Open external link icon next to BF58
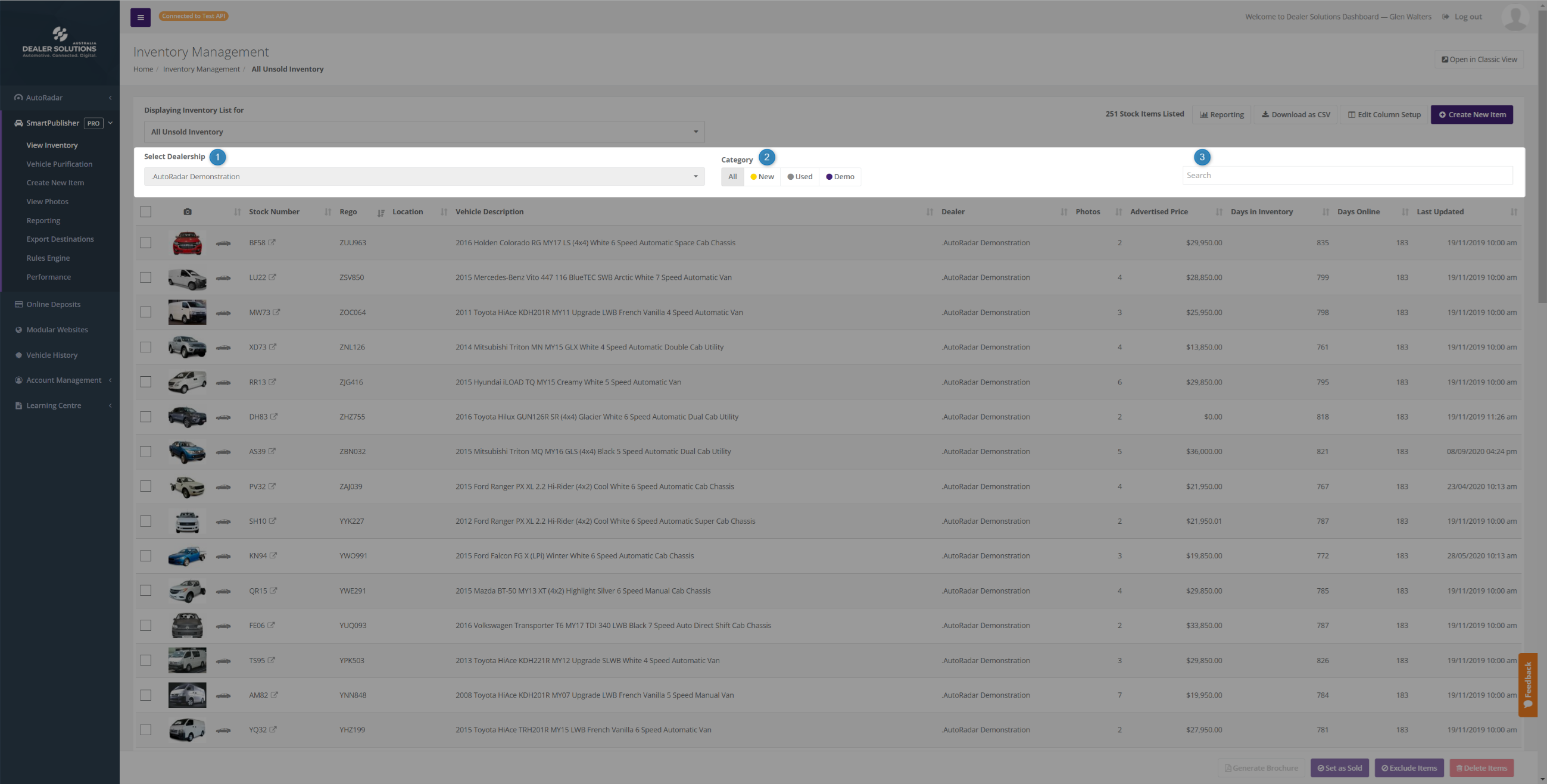Viewport: 1547px width, 784px height. (272, 242)
